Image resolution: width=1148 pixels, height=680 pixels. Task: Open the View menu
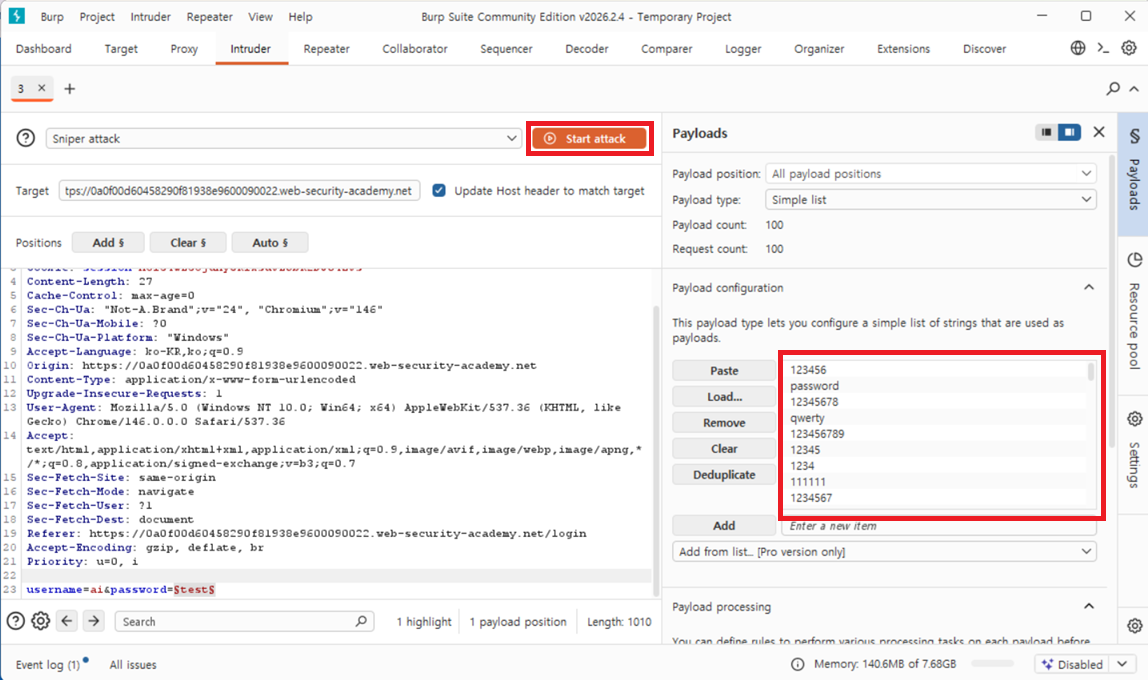click(x=260, y=16)
